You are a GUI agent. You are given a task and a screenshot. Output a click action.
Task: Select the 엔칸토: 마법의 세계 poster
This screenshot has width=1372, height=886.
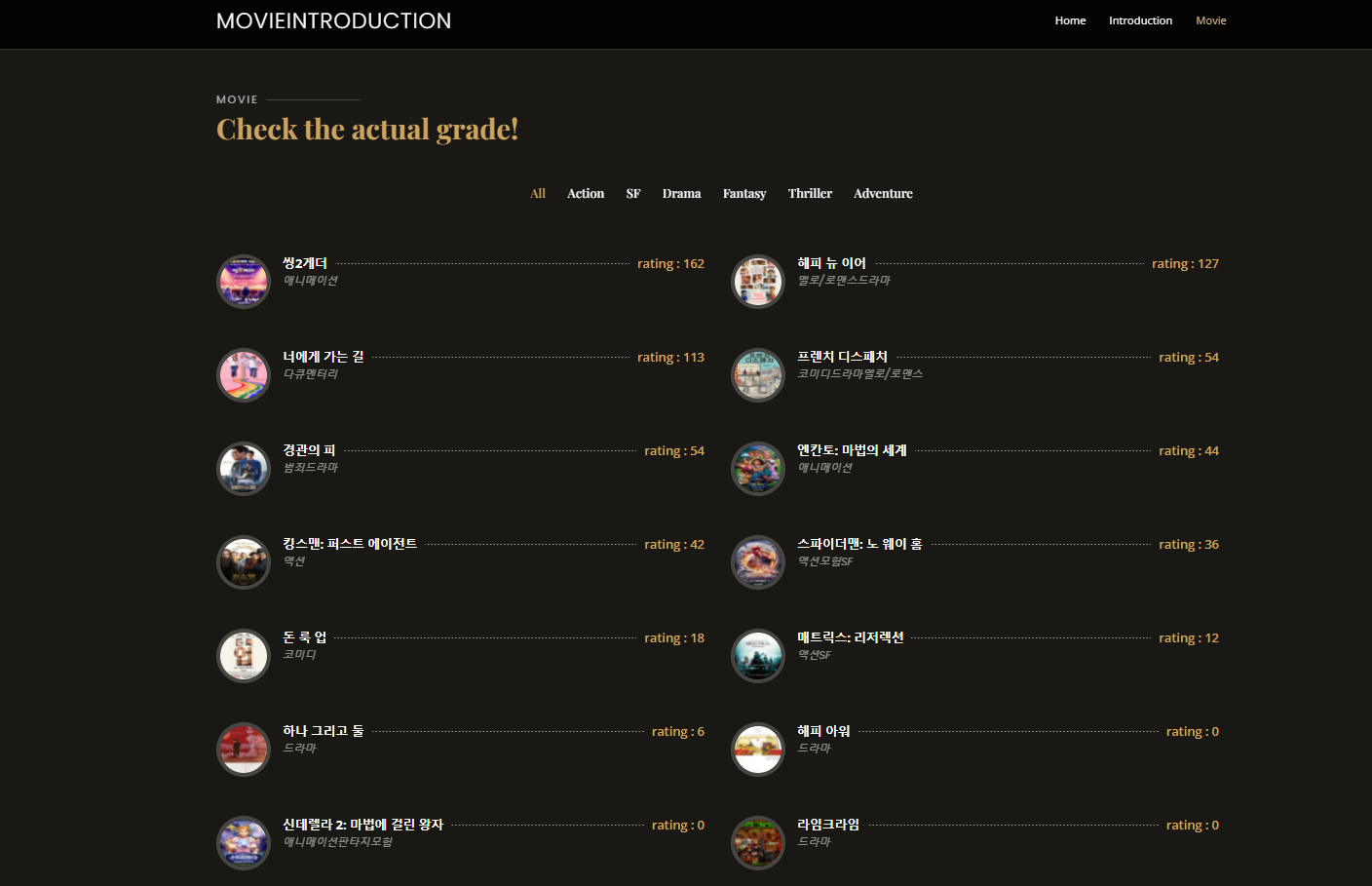757,468
